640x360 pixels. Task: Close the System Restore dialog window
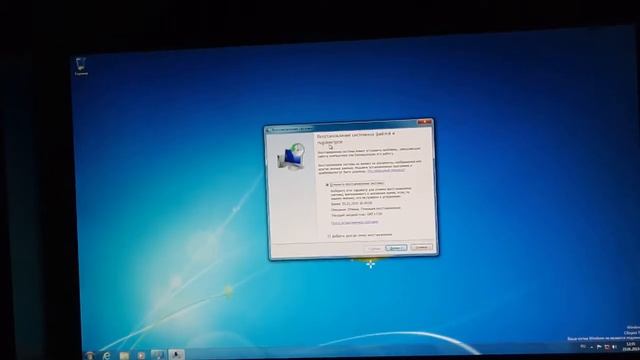[x=424, y=122]
